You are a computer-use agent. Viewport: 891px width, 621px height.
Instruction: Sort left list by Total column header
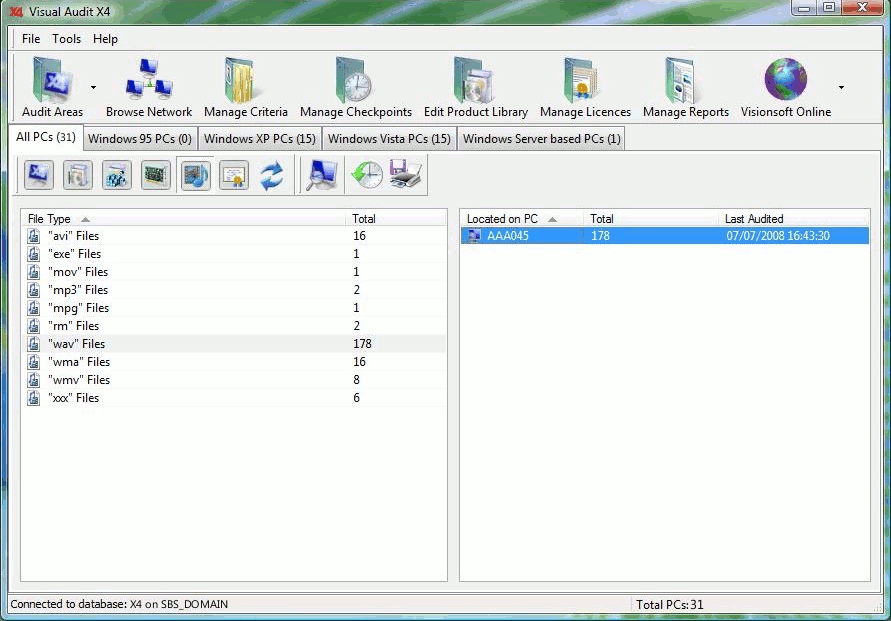[395, 219]
